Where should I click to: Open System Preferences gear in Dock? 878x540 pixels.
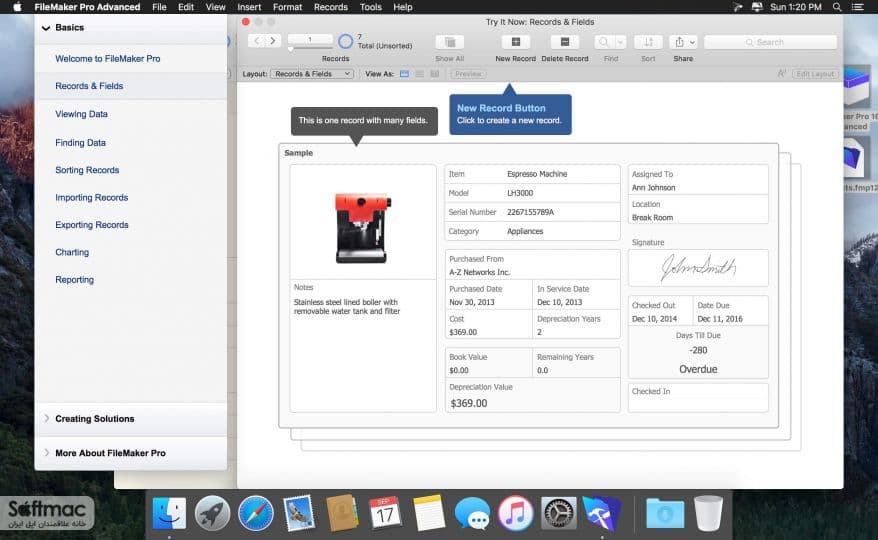point(559,513)
